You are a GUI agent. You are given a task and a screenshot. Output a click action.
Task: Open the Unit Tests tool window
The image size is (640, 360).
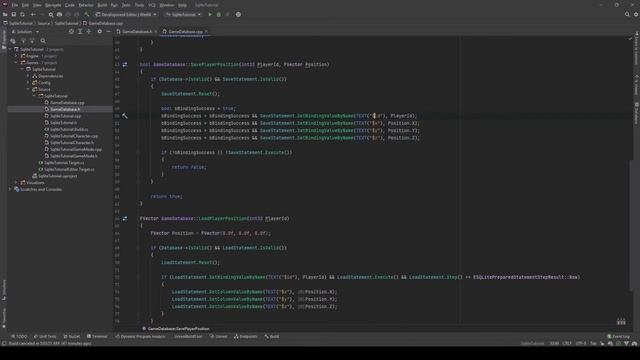pyautogui.click(x=45, y=337)
